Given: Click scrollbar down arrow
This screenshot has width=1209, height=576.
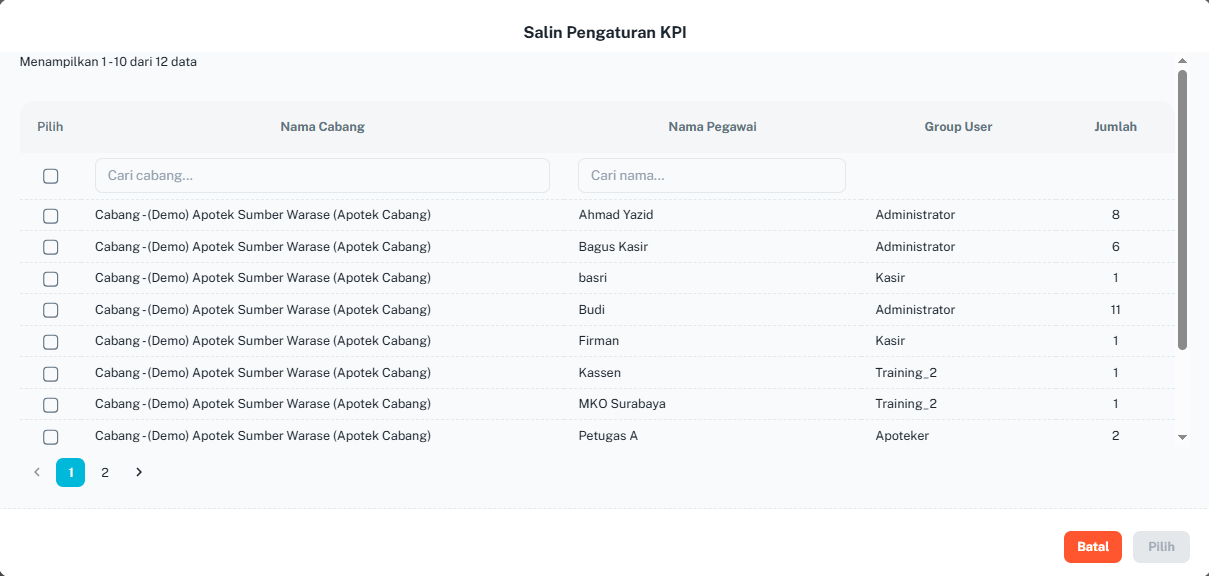Looking at the screenshot, I should click(x=1182, y=437).
